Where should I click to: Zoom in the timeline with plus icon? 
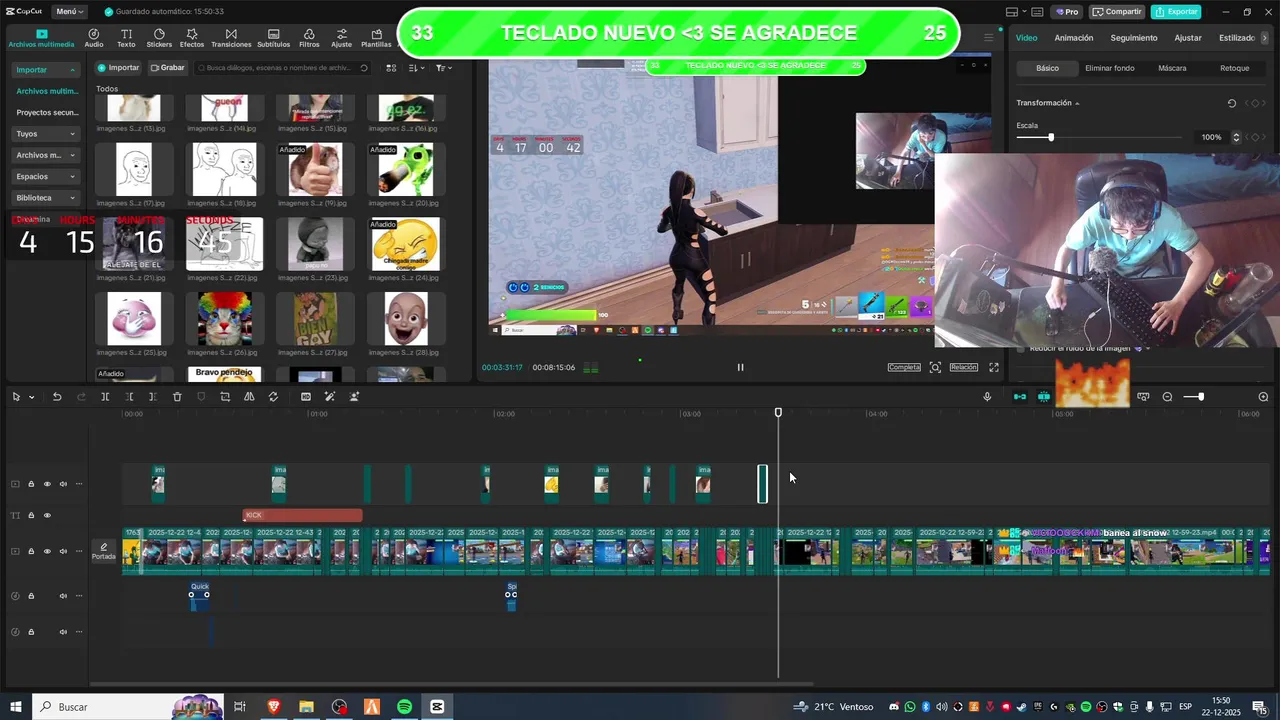pos(1263,397)
